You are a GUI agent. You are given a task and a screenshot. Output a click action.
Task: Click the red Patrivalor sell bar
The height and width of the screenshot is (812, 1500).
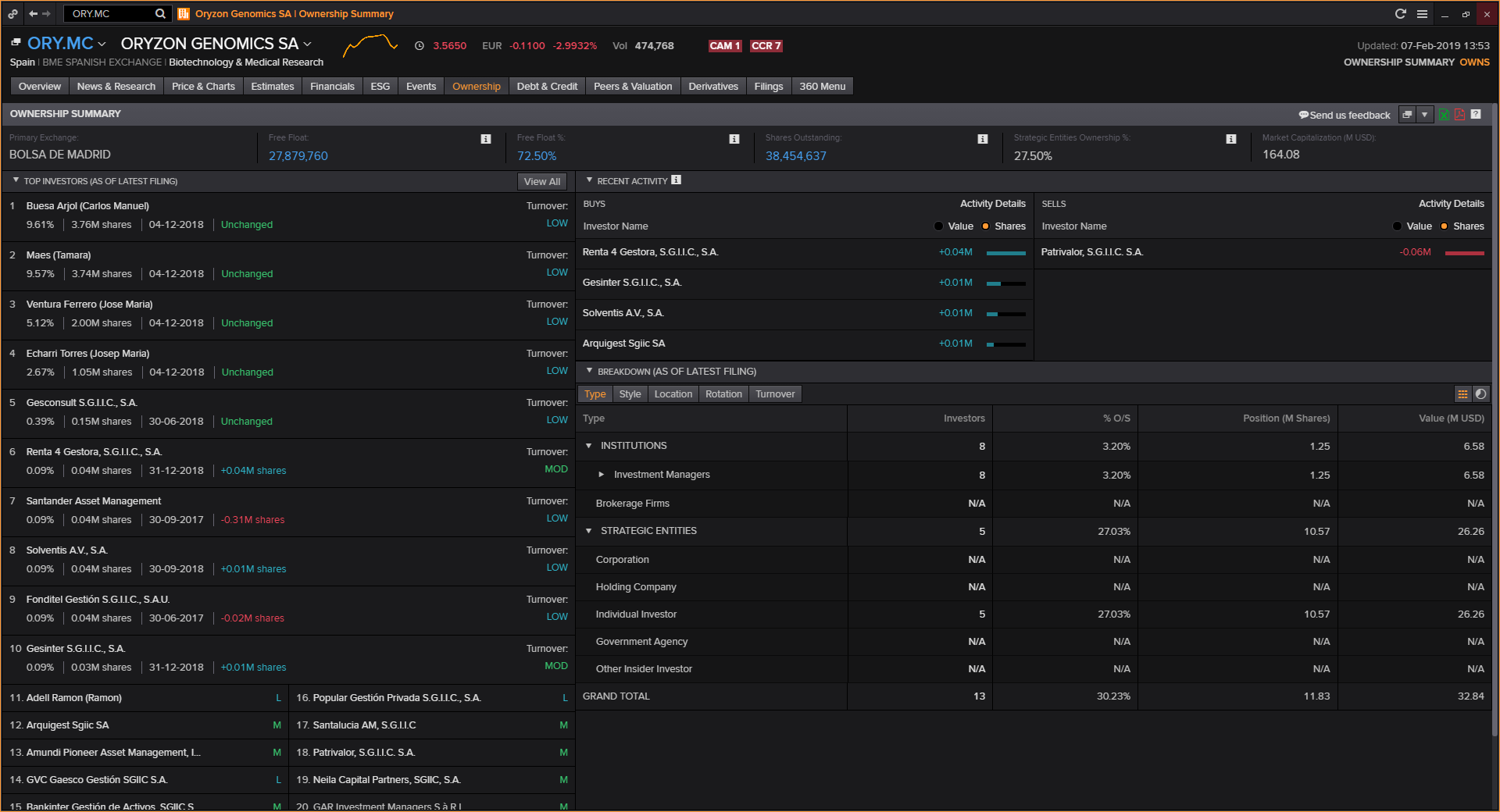[x=1464, y=253]
